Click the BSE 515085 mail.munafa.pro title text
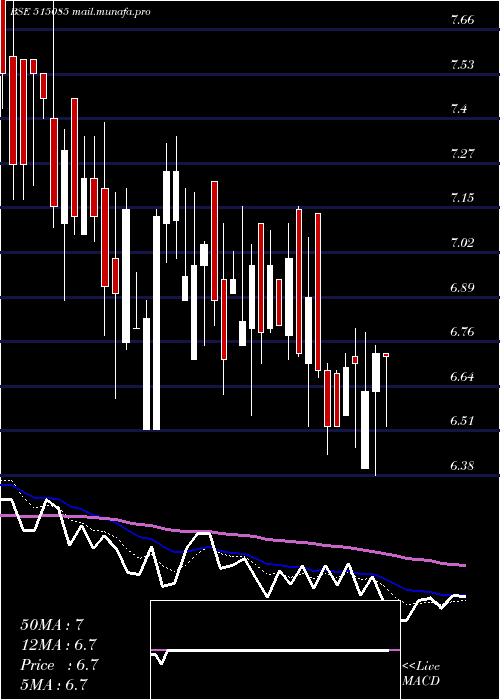This screenshot has height=700, width=500. [79, 12]
